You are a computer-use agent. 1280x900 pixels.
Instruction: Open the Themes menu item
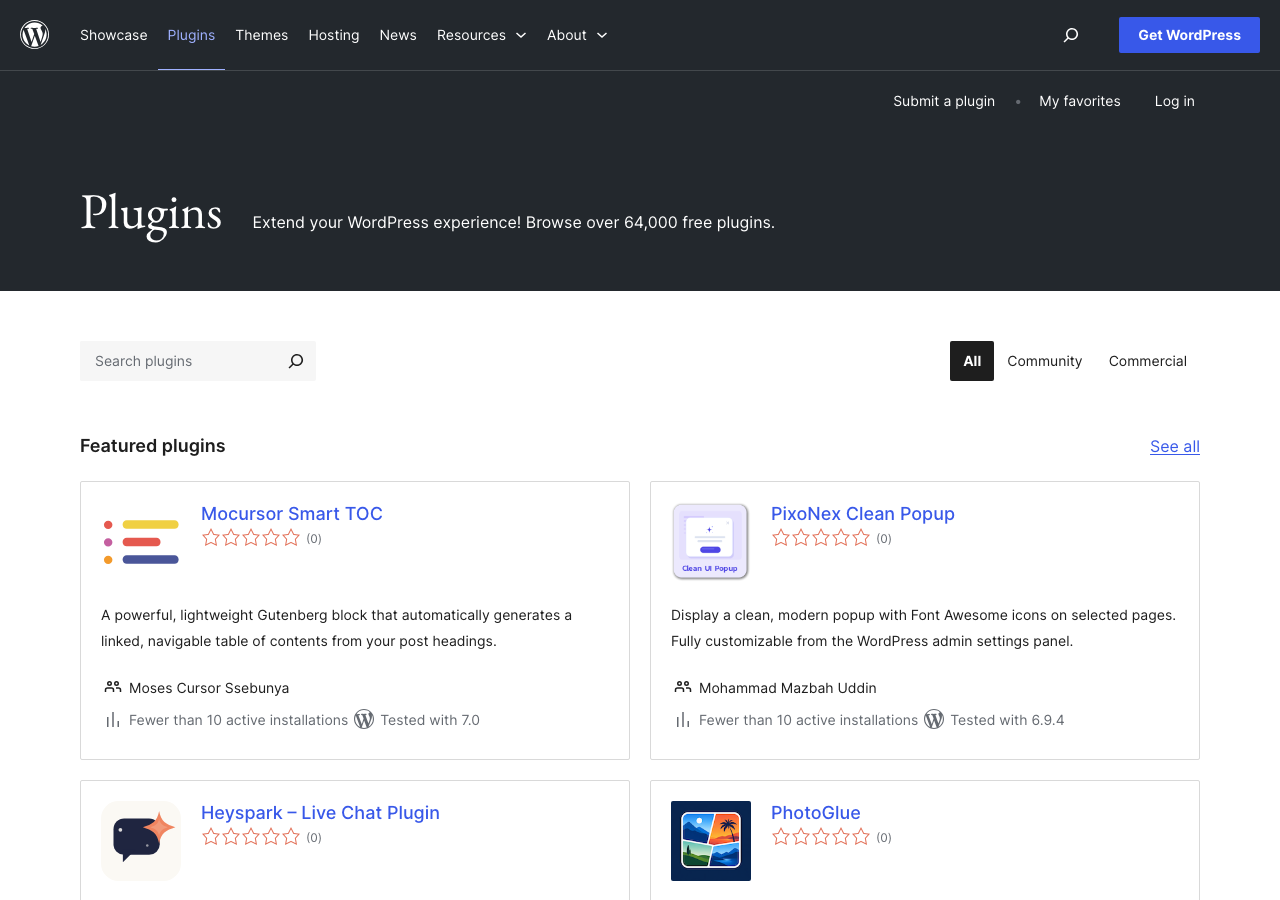coord(262,35)
